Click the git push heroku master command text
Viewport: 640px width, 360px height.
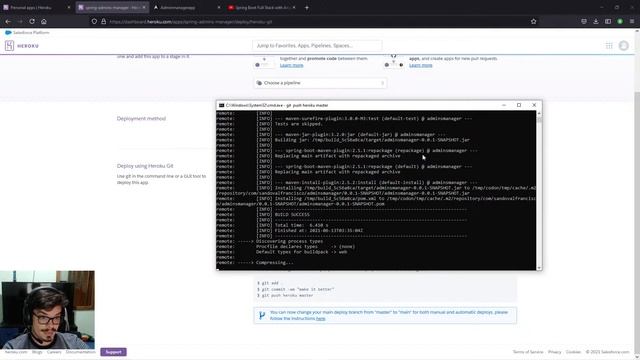[287, 295]
